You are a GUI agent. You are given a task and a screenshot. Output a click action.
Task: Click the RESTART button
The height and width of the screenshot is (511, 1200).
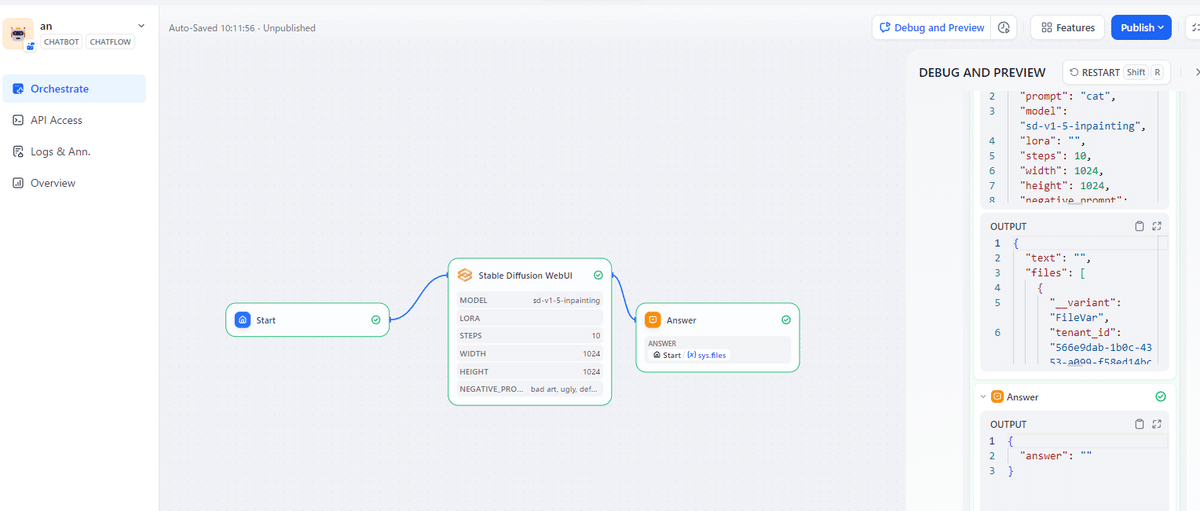point(1116,72)
